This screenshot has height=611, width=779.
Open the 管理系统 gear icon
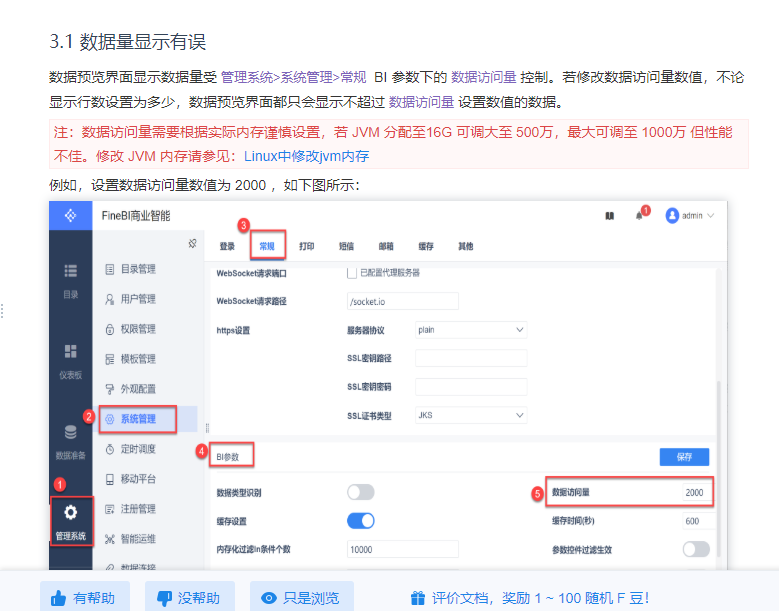click(71, 512)
